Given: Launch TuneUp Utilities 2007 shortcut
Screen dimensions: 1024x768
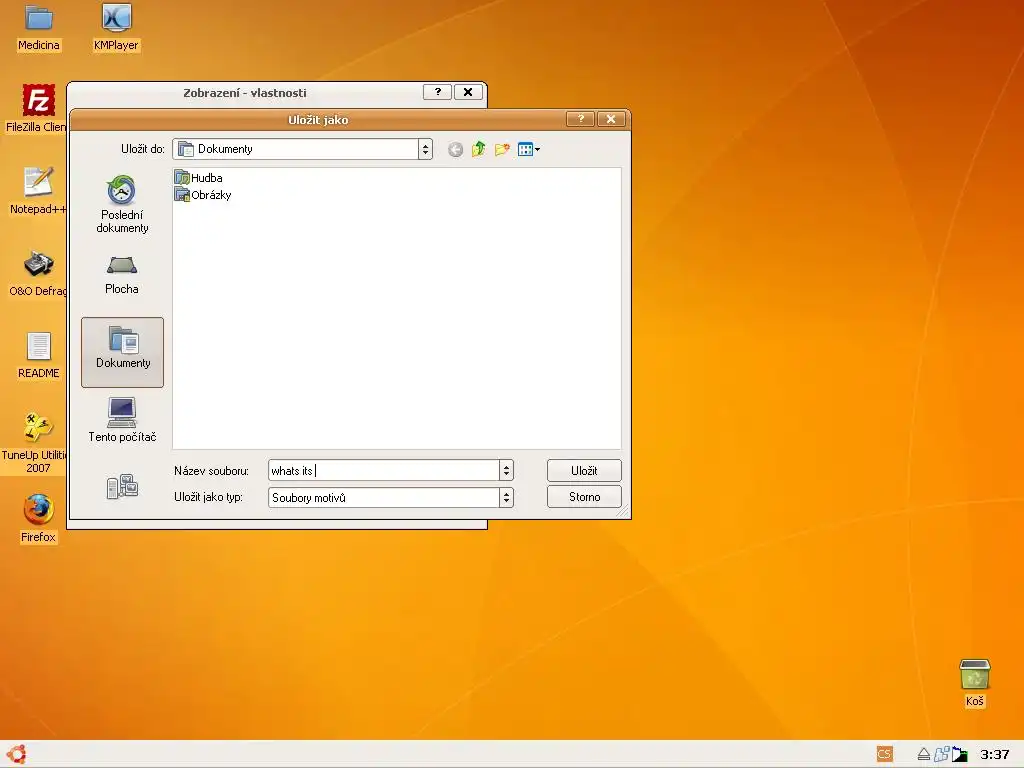Looking at the screenshot, I should (x=36, y=443).
